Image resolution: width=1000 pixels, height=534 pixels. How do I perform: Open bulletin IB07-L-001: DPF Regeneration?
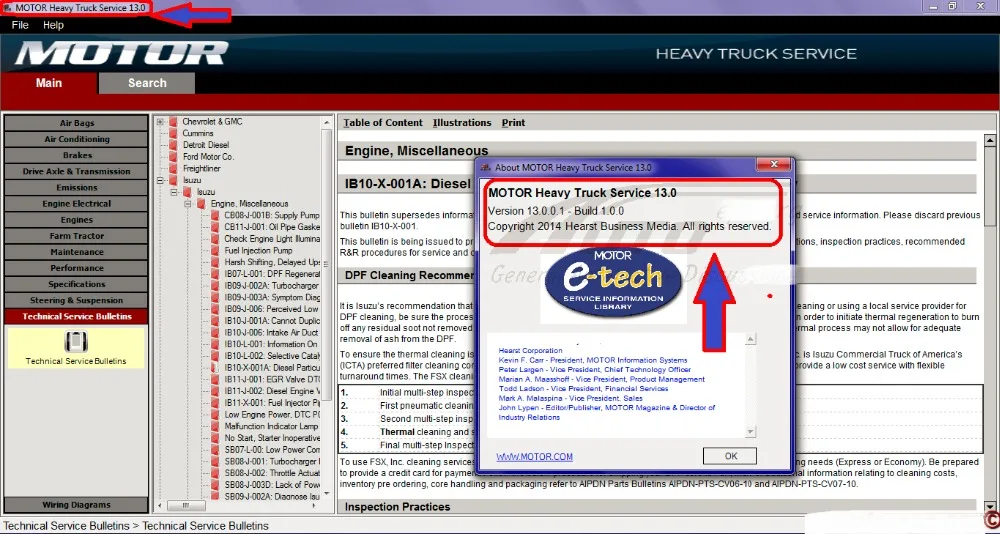272,274
